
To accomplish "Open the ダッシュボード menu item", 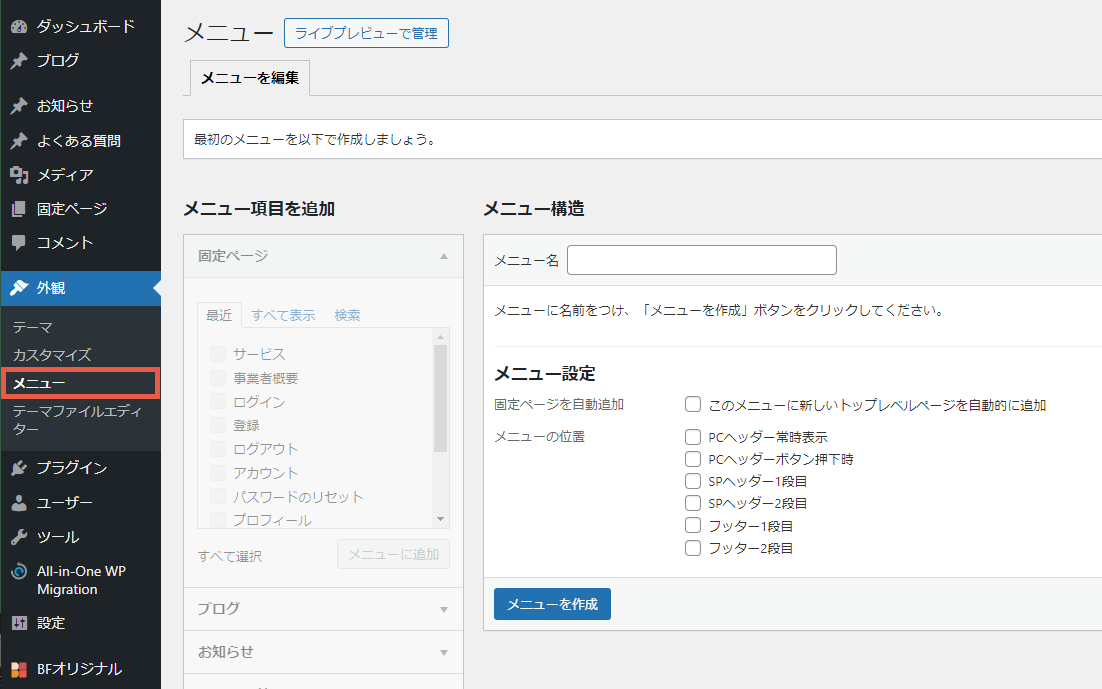I will pos(80,27).
